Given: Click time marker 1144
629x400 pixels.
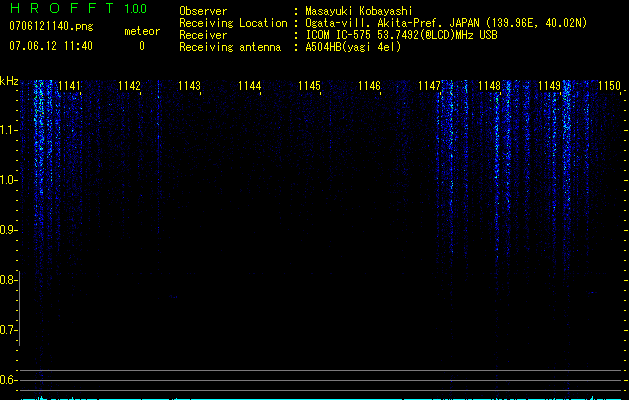Looking at the screenshot, I should click(x=249, y=86).
